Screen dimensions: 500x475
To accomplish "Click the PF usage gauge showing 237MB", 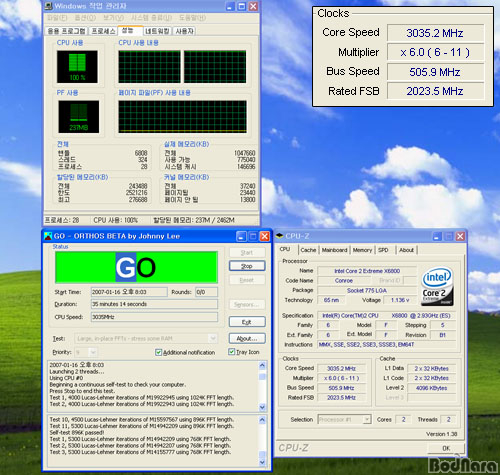I will 79,117.
